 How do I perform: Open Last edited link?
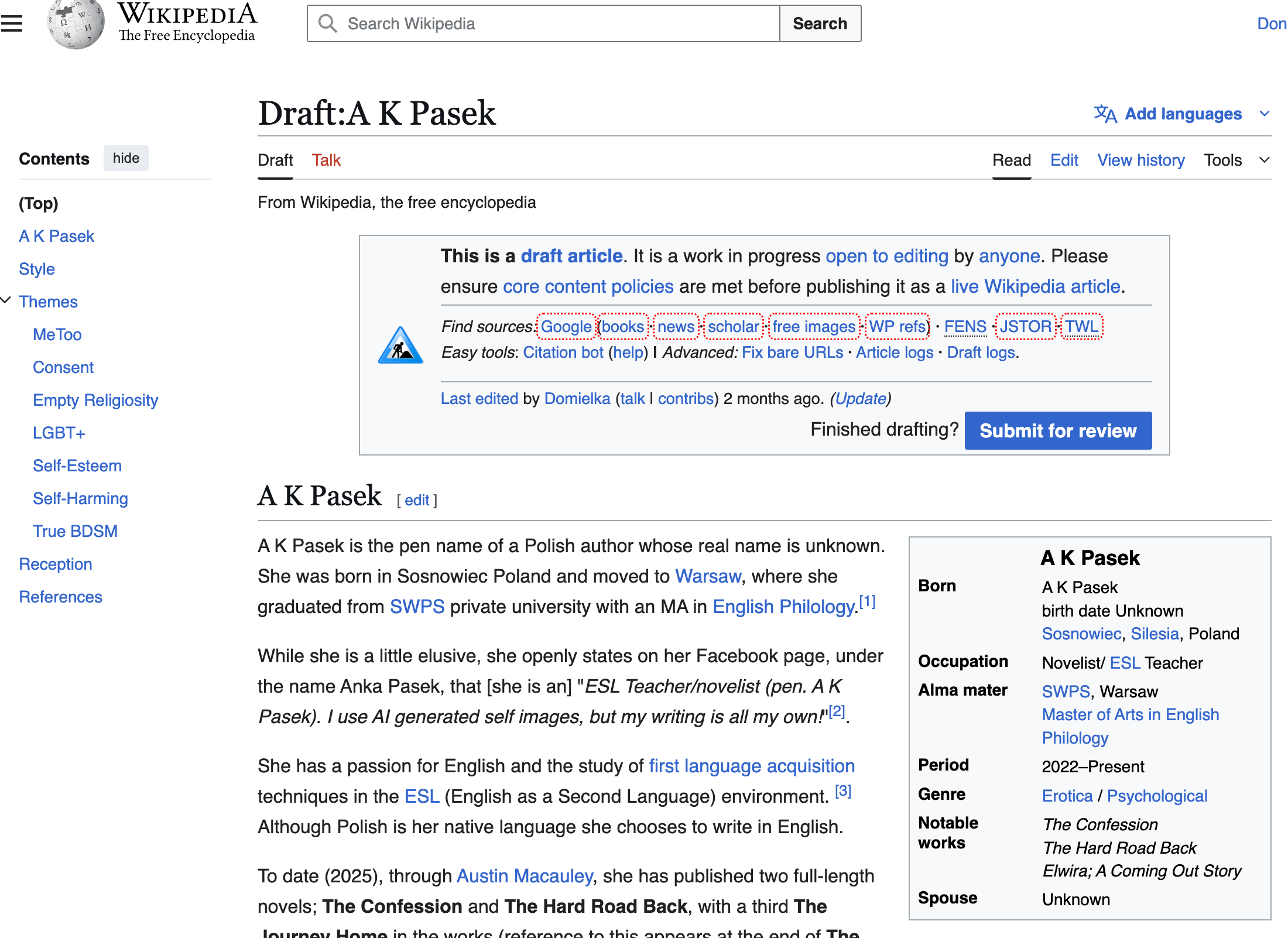point(479,399)
